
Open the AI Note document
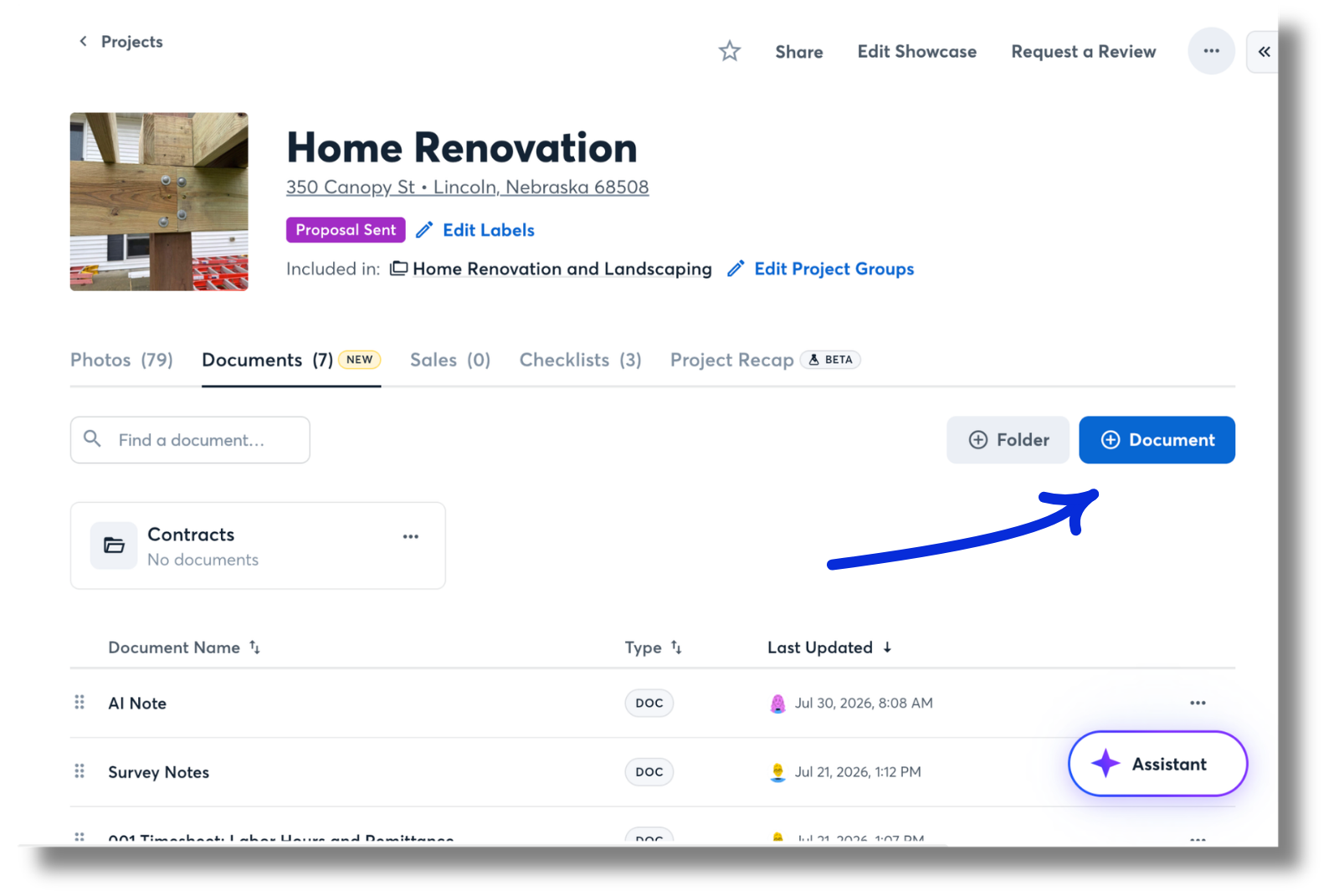[x=137, y=704]
